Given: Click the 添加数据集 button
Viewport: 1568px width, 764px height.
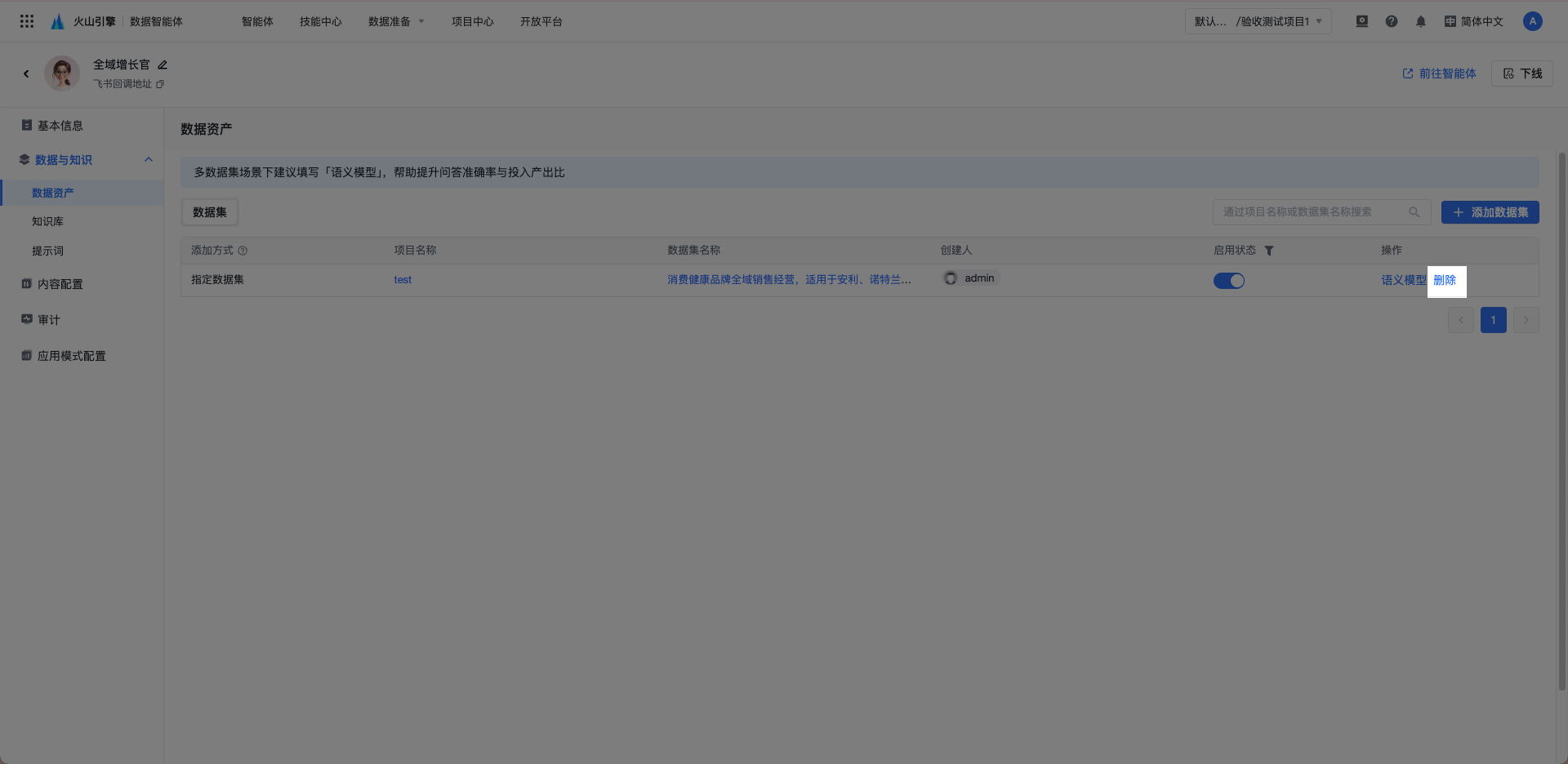Looking at the screenshot, I should click(1490, 212).
